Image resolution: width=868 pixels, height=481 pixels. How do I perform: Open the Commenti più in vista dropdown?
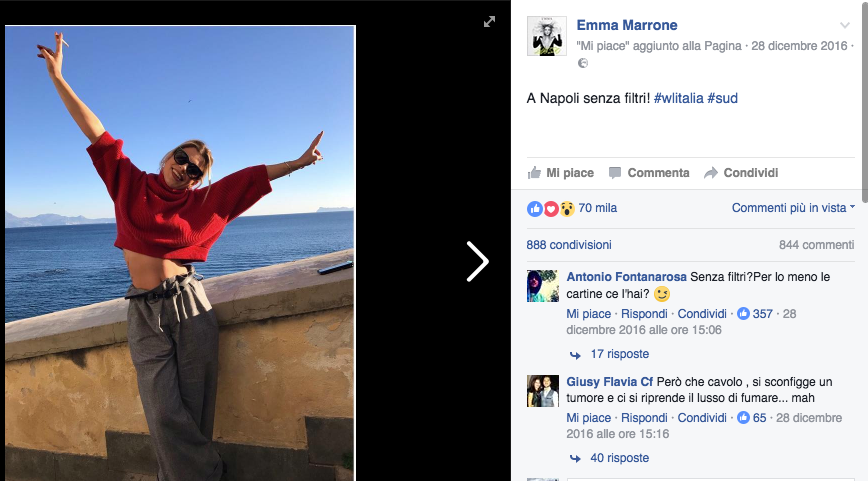(793, 208)
